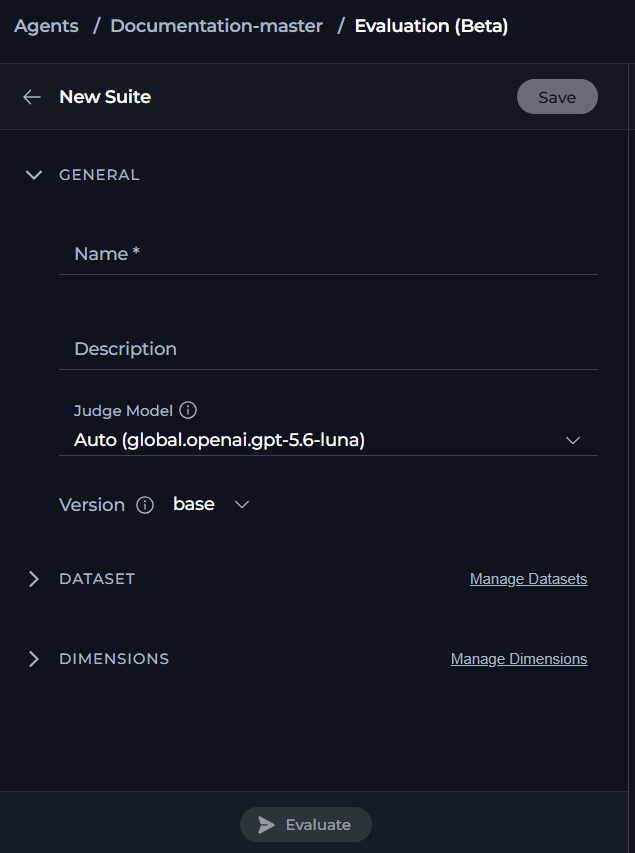This screenshot has height=853, width=635.
Task: Click the Judge Model info icon
Action: tap(188, 410)
